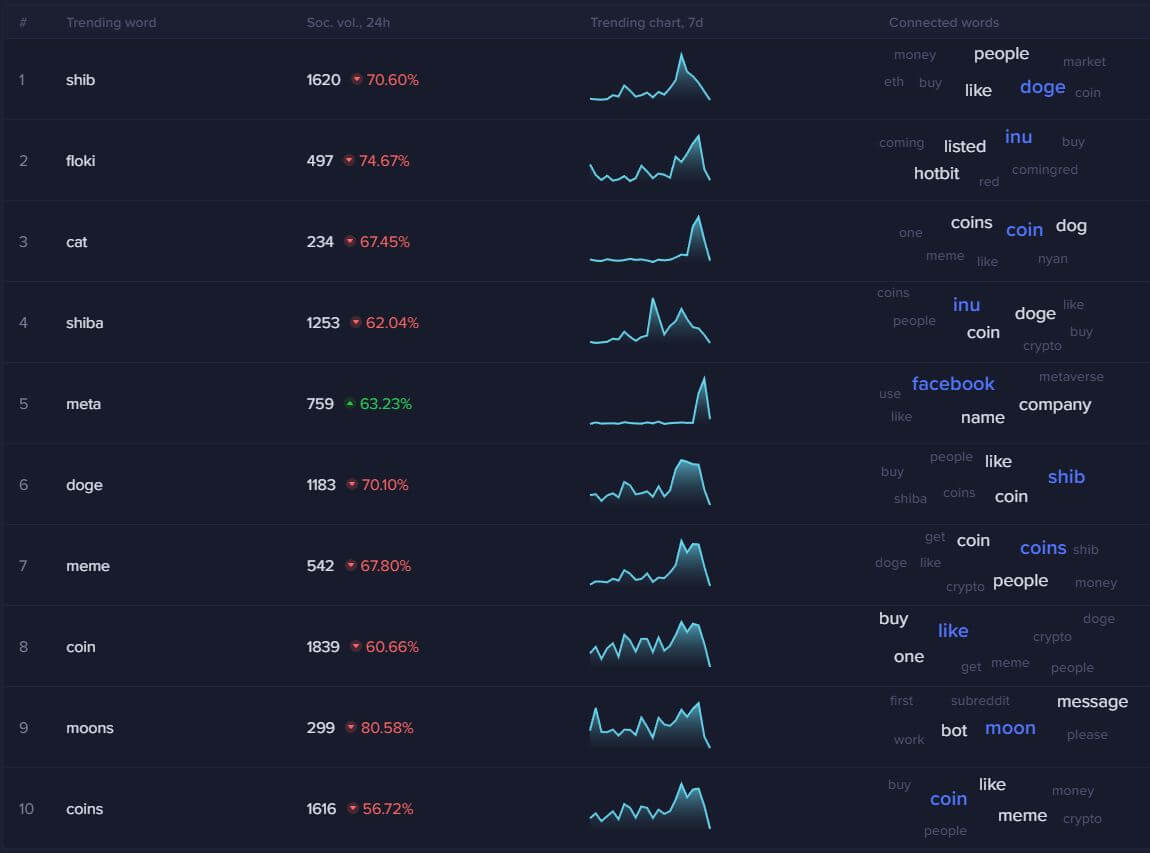The image size is (1150, 853).
Task: Click the facebook connected word
Action: pos(953,384)
